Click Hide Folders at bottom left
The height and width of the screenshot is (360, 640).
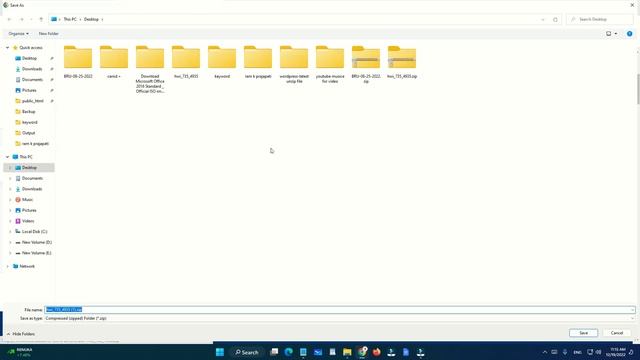tap(20, 334)
